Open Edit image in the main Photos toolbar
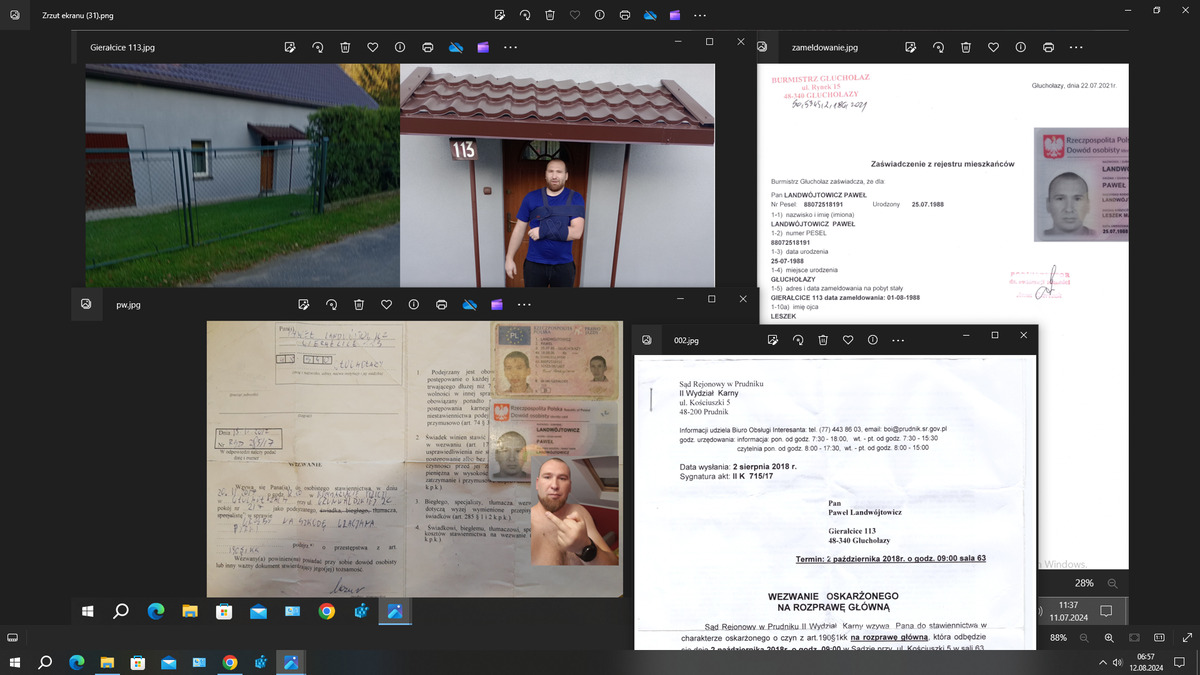Viewport: 1200px width, 675px height. point(499,15)
